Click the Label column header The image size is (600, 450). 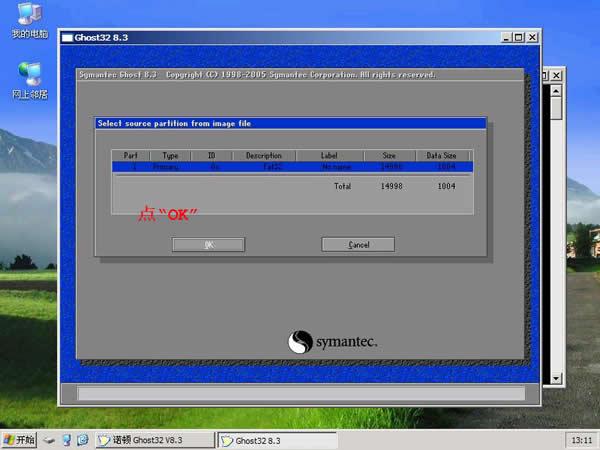(x=329, y=155)
